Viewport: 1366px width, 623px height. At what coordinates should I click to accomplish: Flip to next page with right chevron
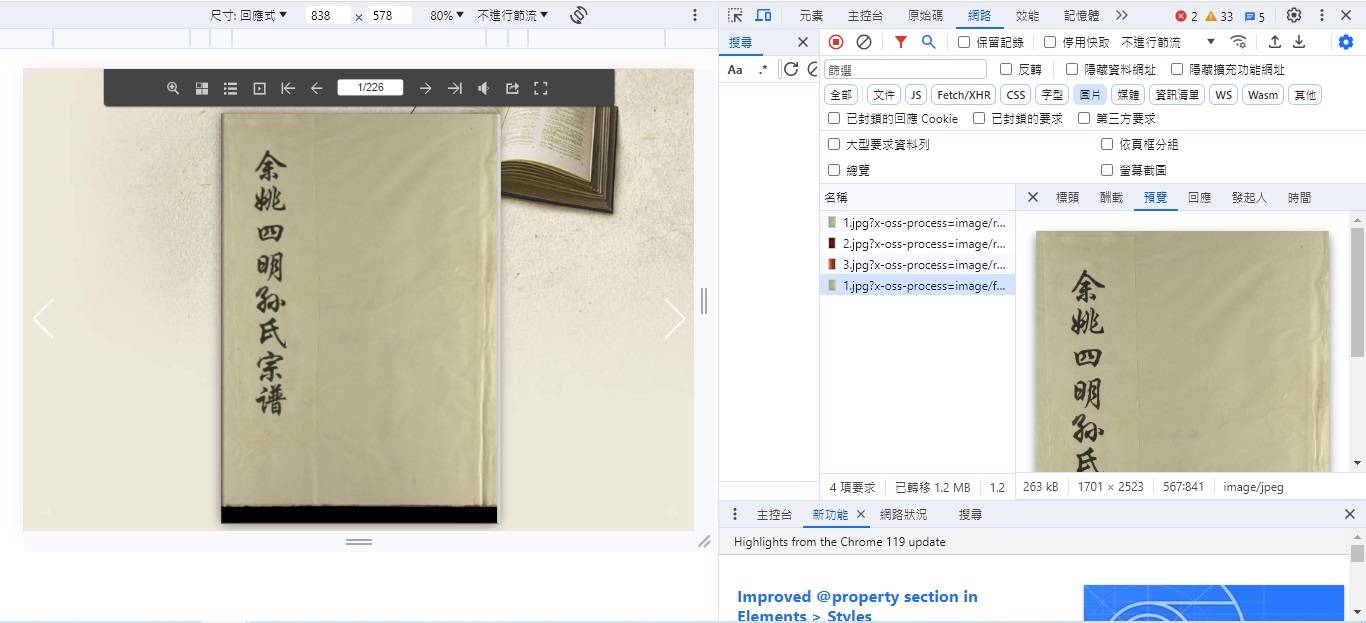(675, 318)
